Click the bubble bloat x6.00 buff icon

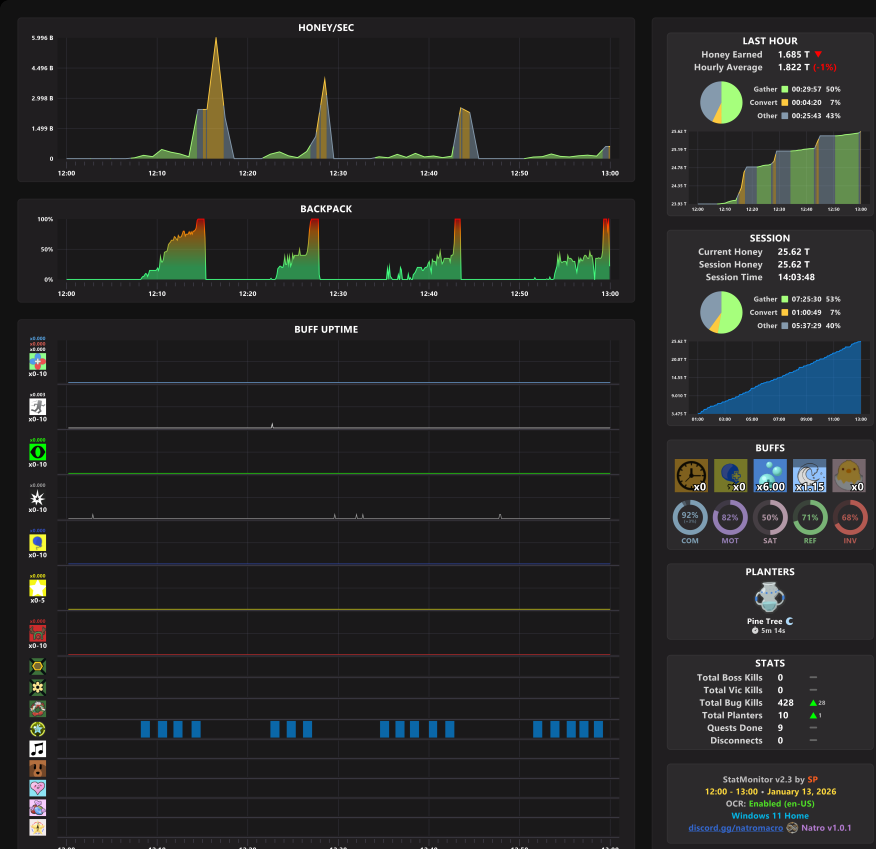point(770,476)
